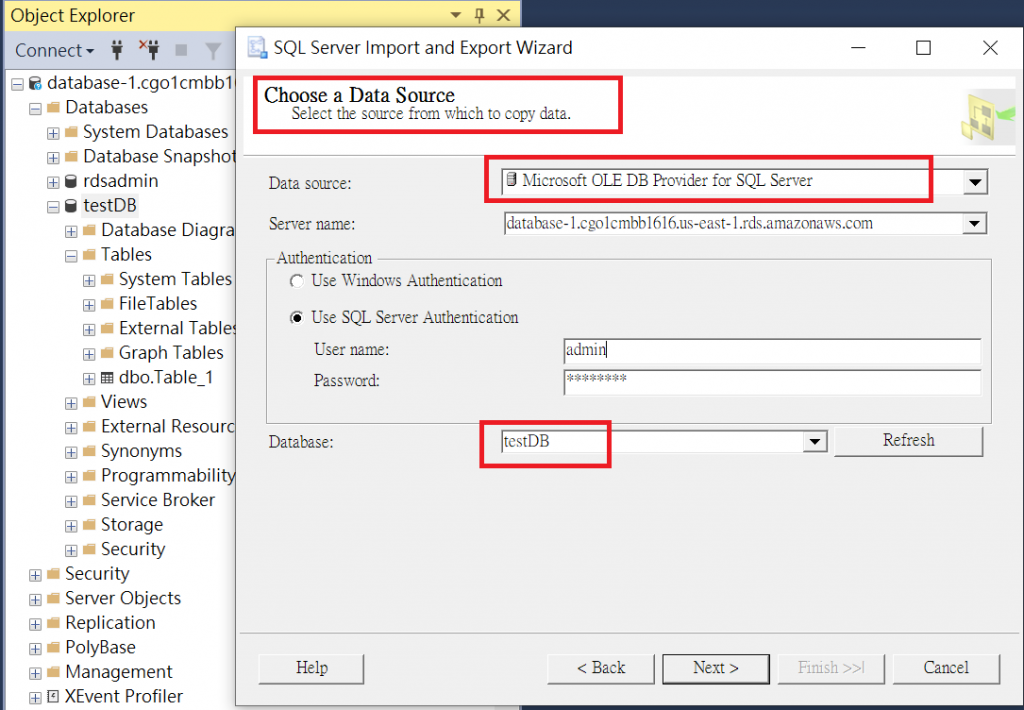Select the Security node under testDB
Viewport: 1024px width, 710px height.
tap(133, 549)
